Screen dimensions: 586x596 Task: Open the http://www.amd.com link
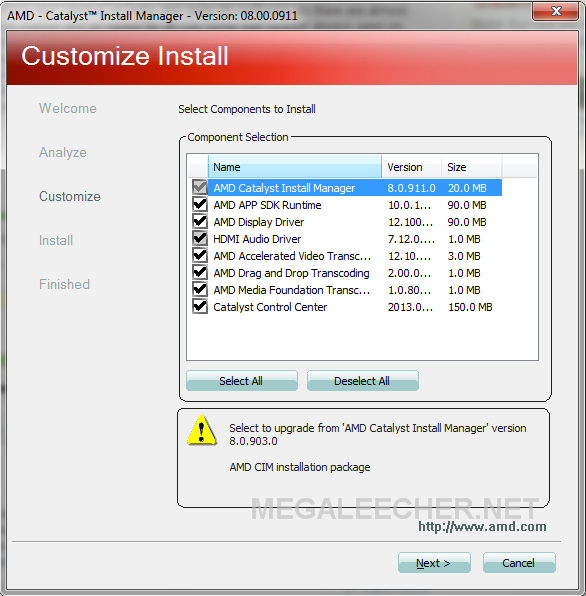[482, 526]
